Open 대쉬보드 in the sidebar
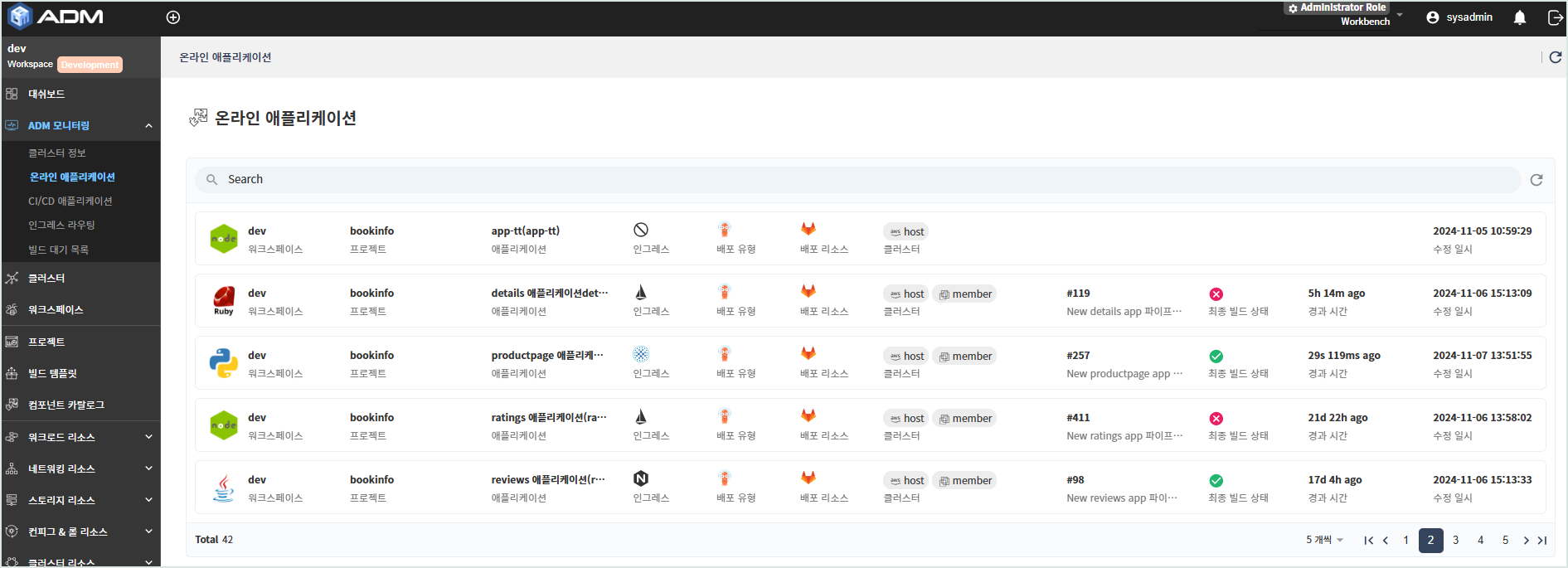1568x568 pixels. pyautogui.click(x=80, y=94)
